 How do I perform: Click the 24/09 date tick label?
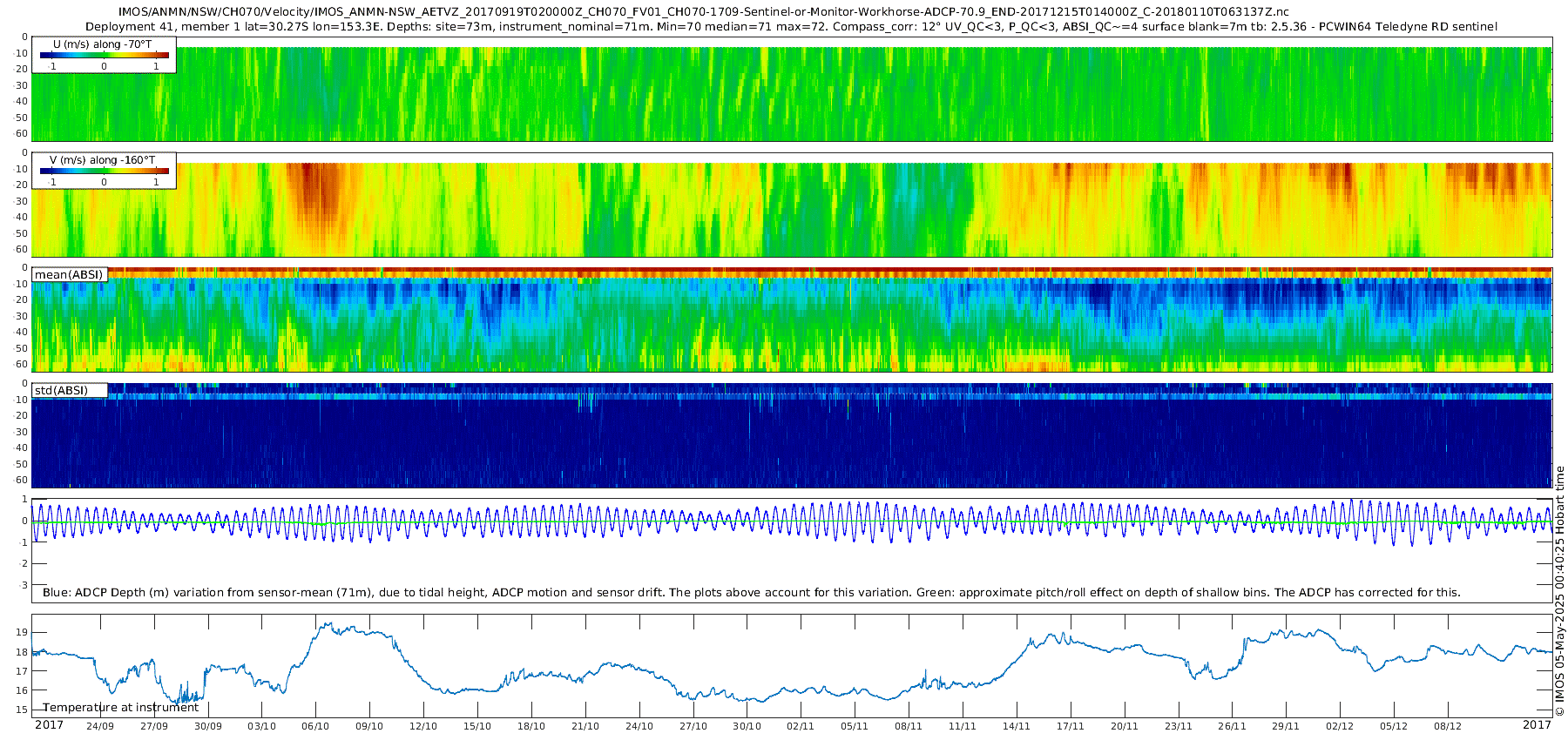coord(100,726)
